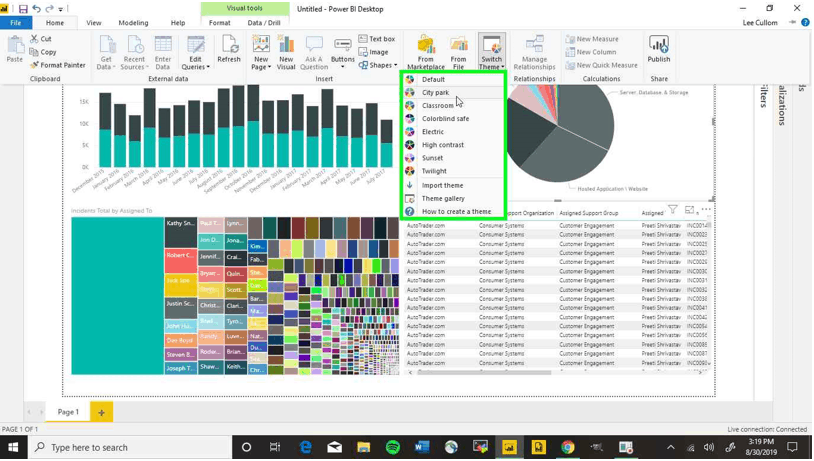Image resolution: width=814 pixels, height=461 pixels.
Task: Choose Import theme from the menu
Action: 453,185
